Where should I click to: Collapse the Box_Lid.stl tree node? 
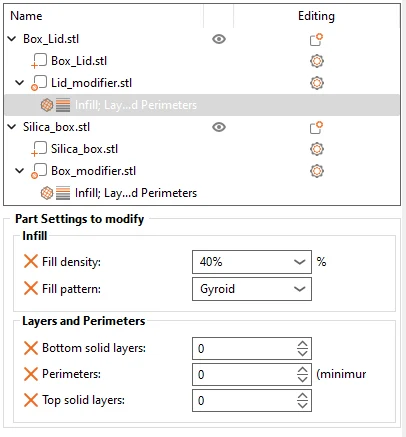tap(12, 39)
